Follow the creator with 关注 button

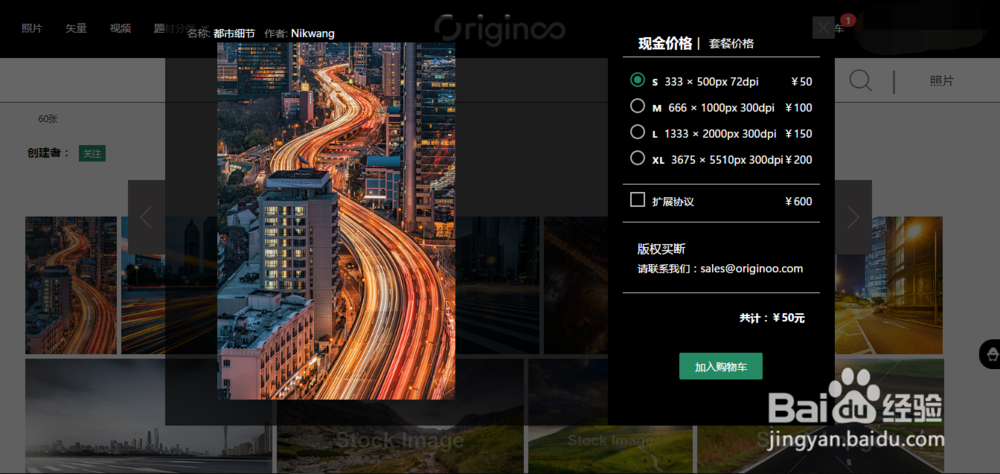[x=92, y=153]
